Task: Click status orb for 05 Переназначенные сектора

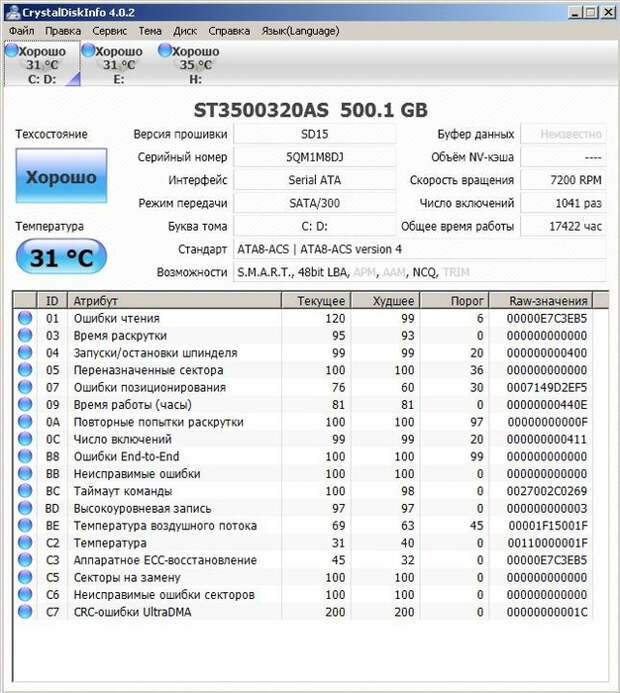Action: tap(25, 369)
